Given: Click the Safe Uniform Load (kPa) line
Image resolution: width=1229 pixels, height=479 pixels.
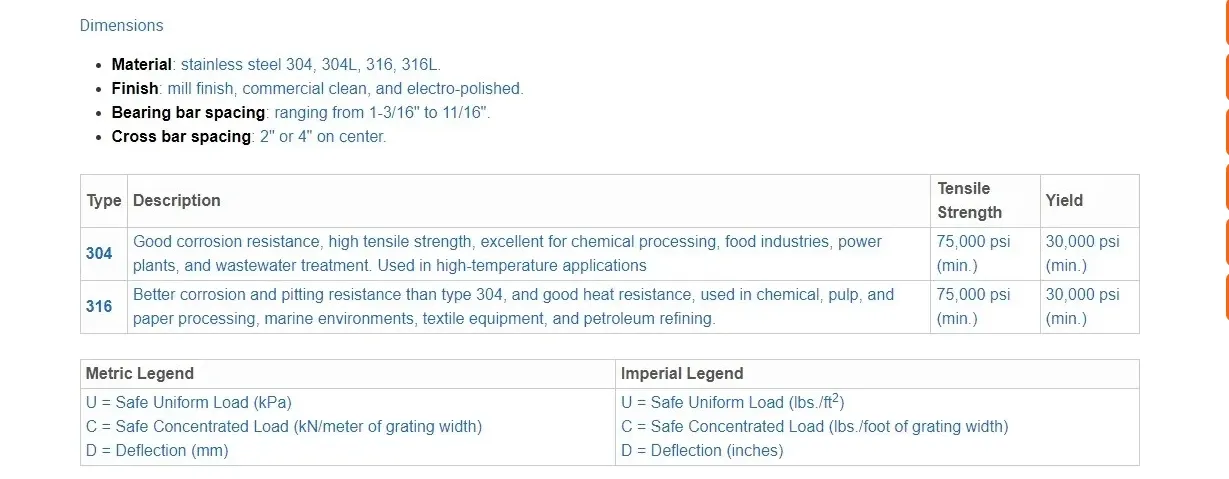Looking at the screenshot, I should click(189, 402).
